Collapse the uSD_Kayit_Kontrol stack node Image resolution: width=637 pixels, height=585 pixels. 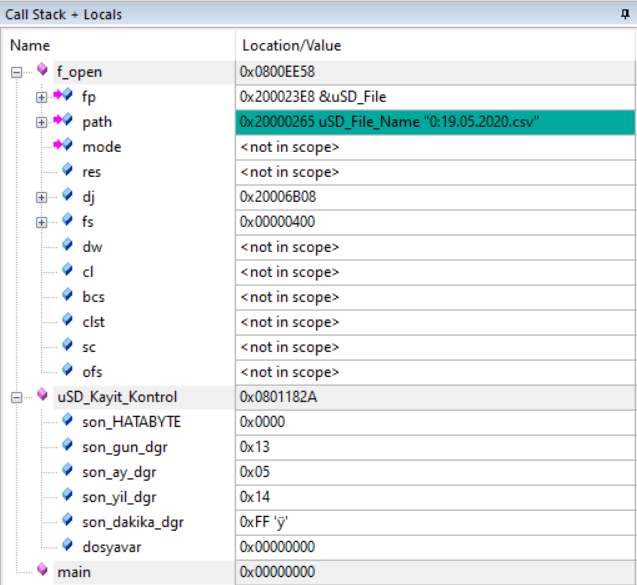pos(16,397)
